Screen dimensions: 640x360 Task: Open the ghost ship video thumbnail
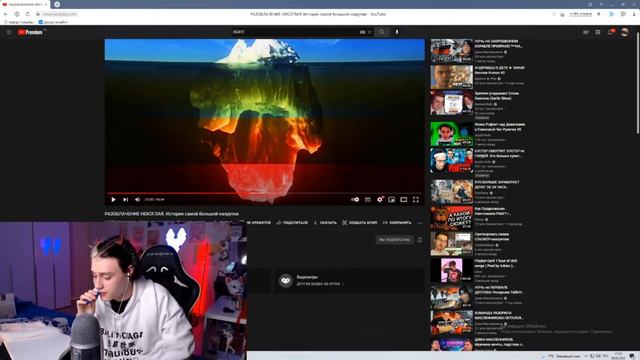451,51
